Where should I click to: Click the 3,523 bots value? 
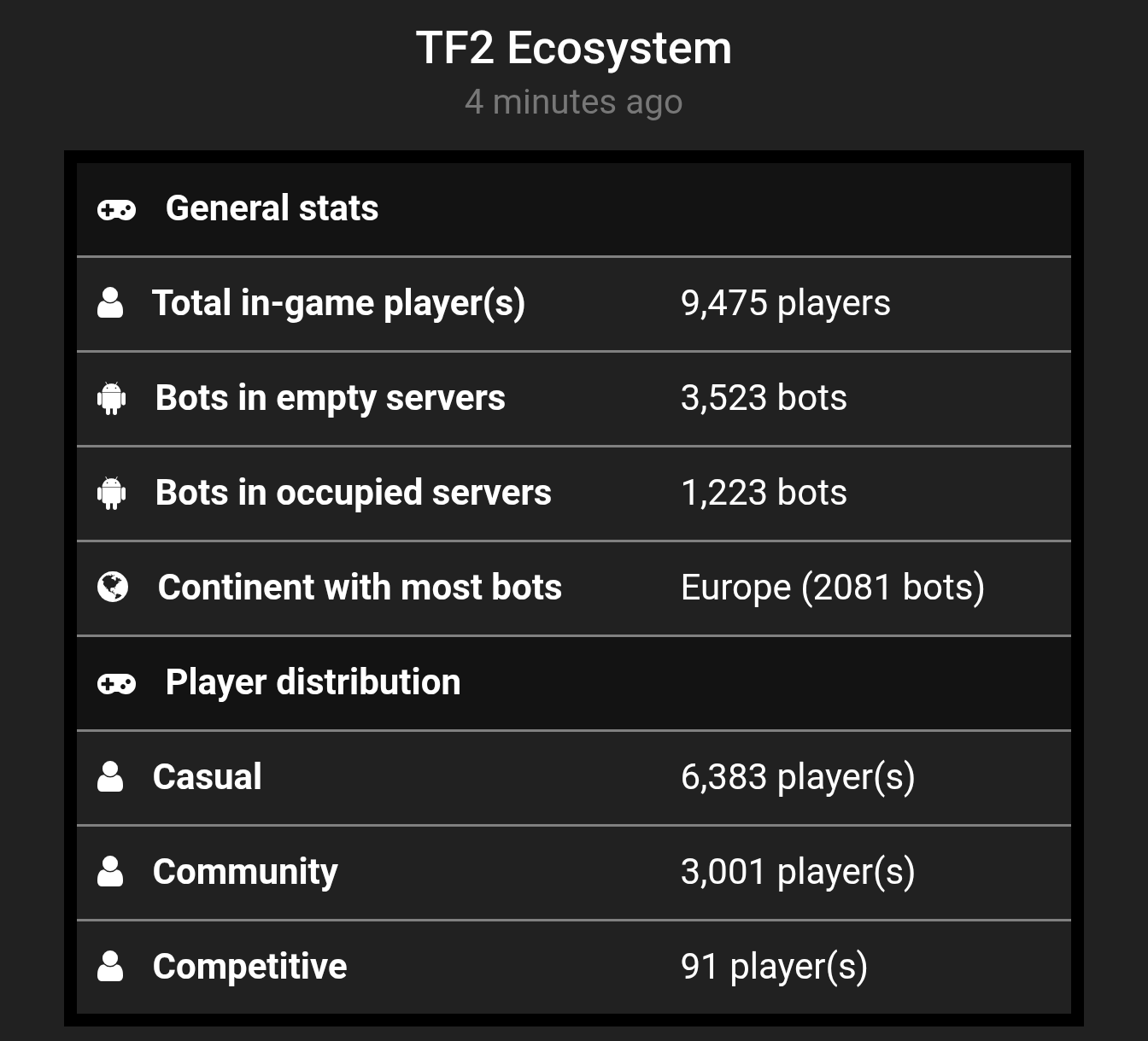tap(764, 398)
